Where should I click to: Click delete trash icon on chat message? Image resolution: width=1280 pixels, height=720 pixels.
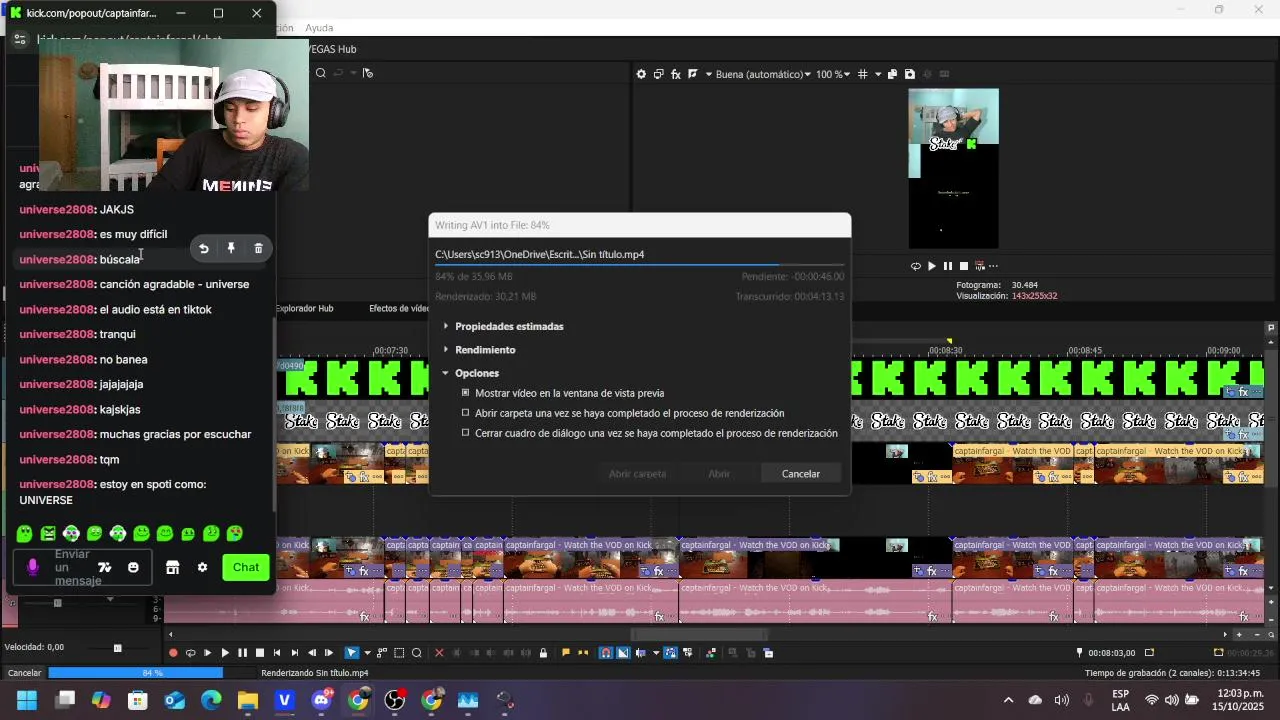(x=258, y=248)
